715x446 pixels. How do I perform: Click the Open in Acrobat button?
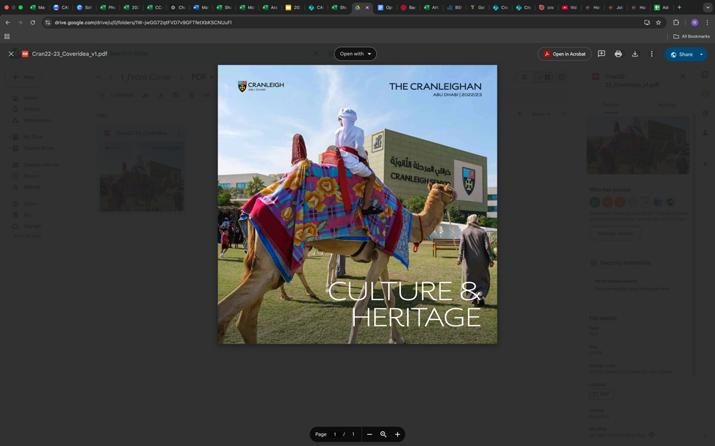click(565, 54)
